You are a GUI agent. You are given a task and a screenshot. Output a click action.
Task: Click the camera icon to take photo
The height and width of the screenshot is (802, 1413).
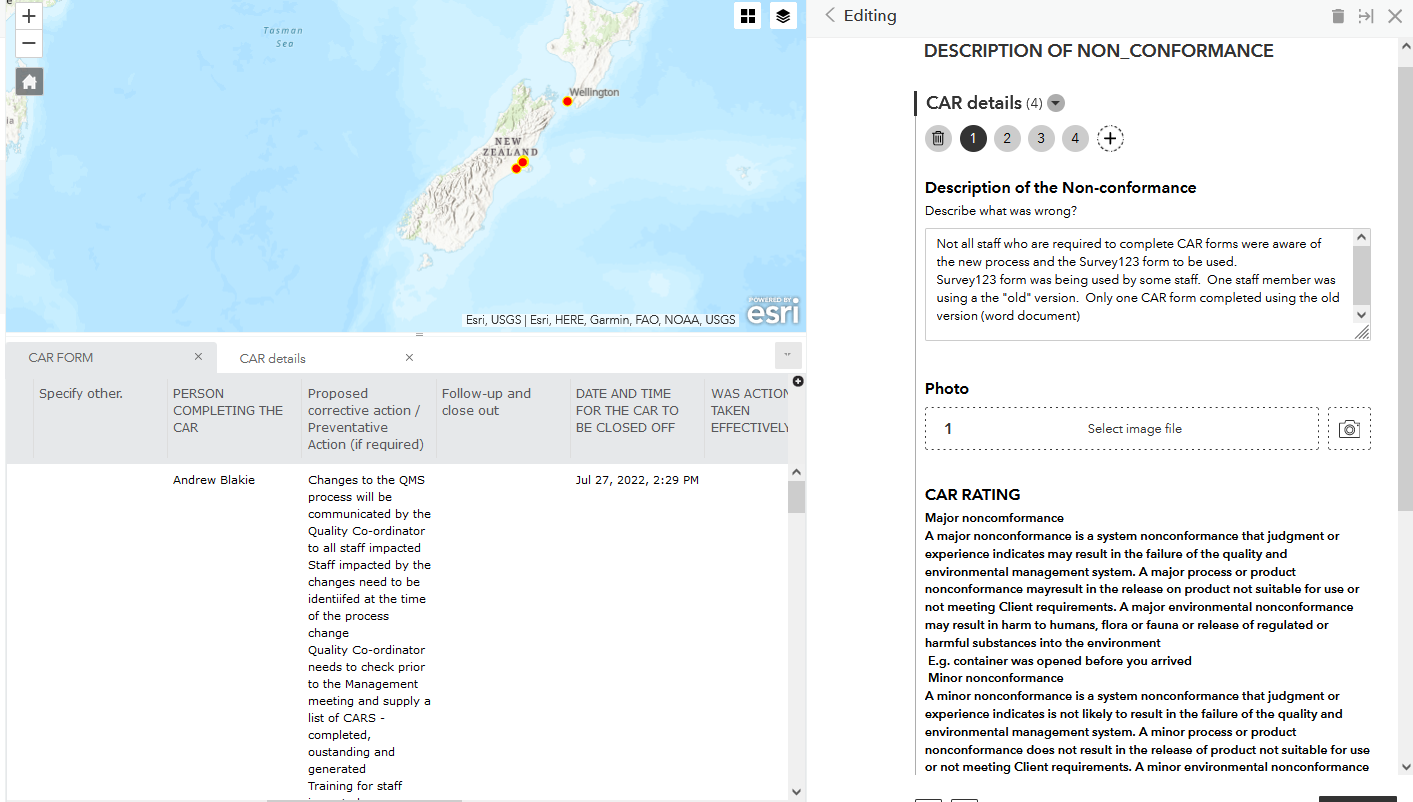click(1349, 429)
